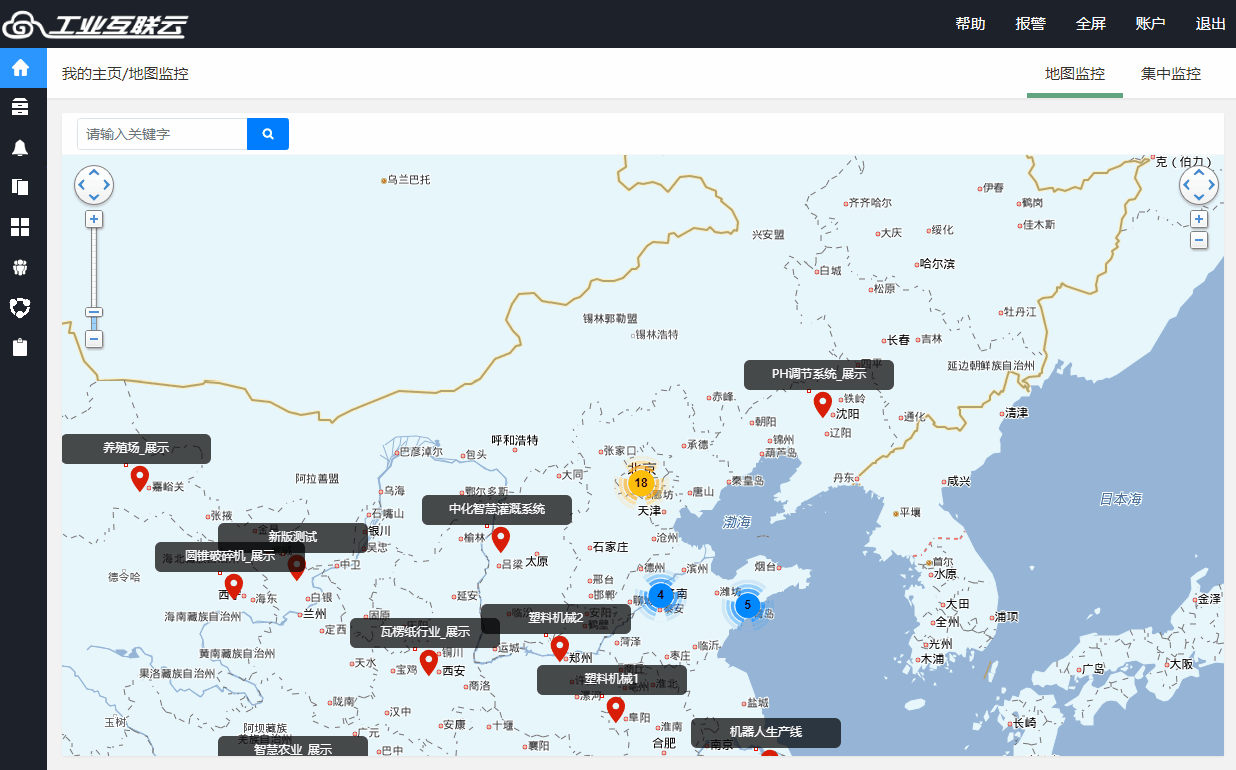Zoom out with right-side compact minus button
Image resolution: width=1236 pixels, height=770 pixels.
(1199, 240)
